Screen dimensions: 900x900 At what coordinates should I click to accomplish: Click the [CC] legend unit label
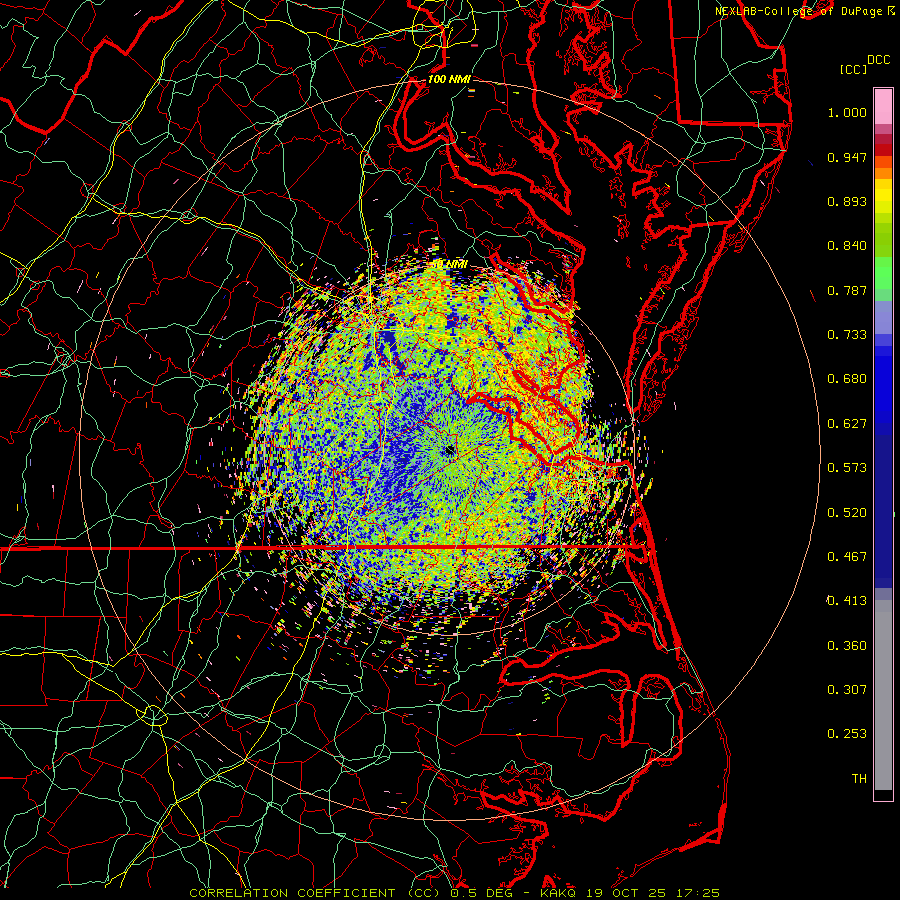tap(853, 69)
